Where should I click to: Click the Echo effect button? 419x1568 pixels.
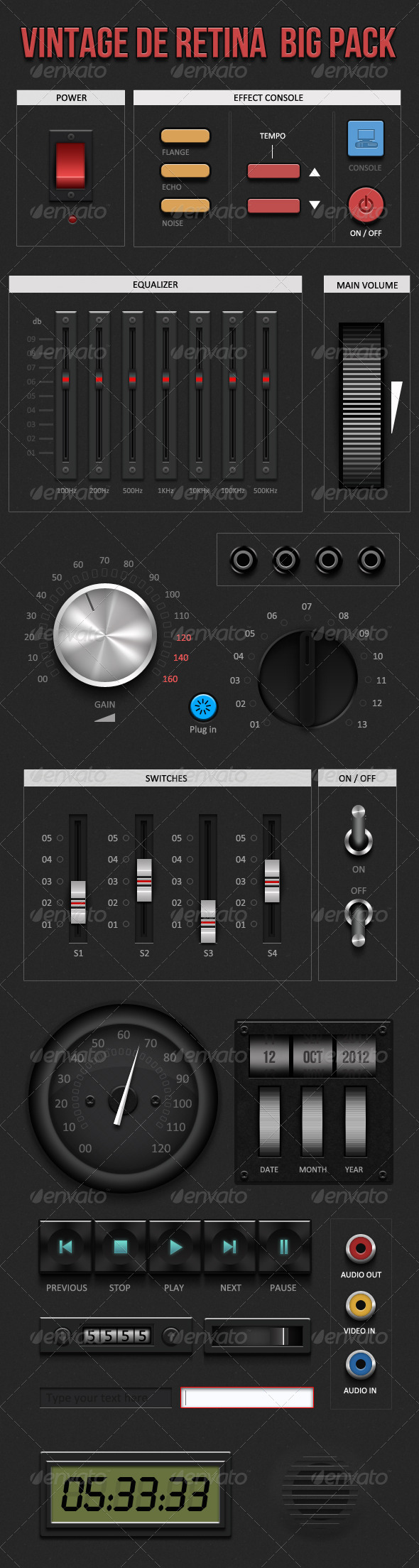point(185,171)
